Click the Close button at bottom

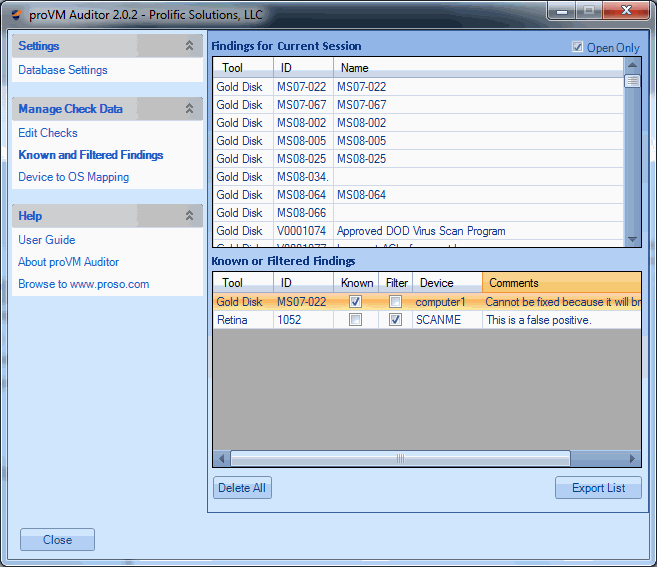[x=57, y=540]
